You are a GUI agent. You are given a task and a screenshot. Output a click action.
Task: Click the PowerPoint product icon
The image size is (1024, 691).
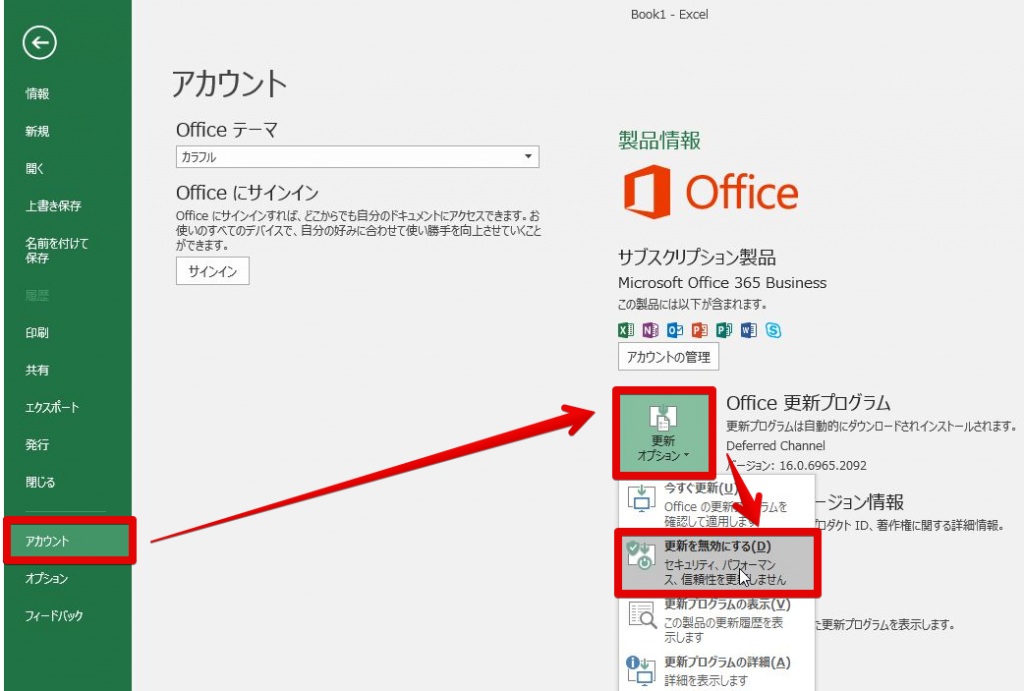699,330
